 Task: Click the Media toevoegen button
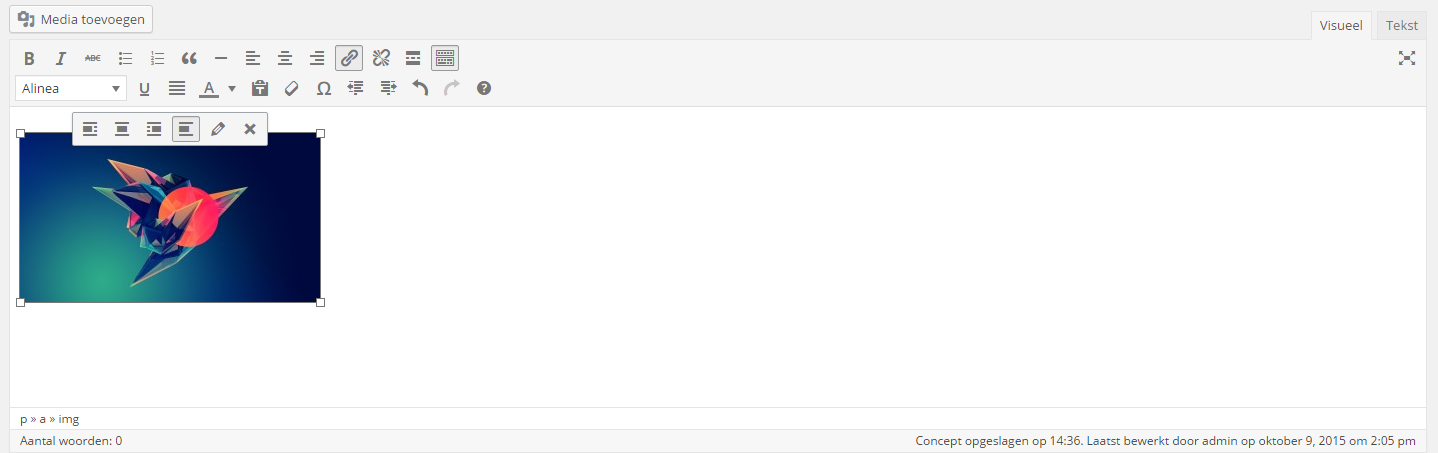point(81,19)
